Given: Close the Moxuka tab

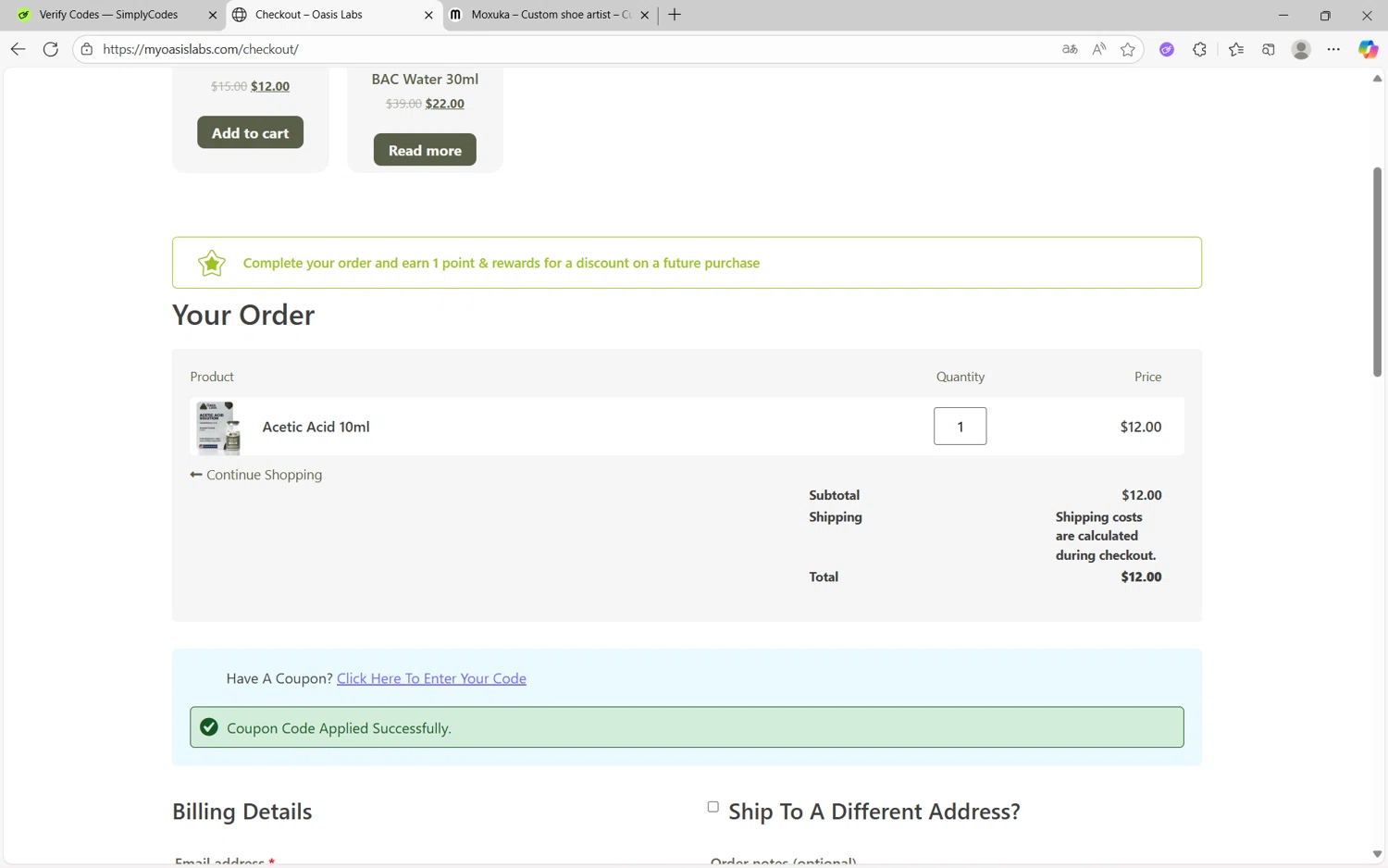Looking at the screenshot, I should click(645, 15).
